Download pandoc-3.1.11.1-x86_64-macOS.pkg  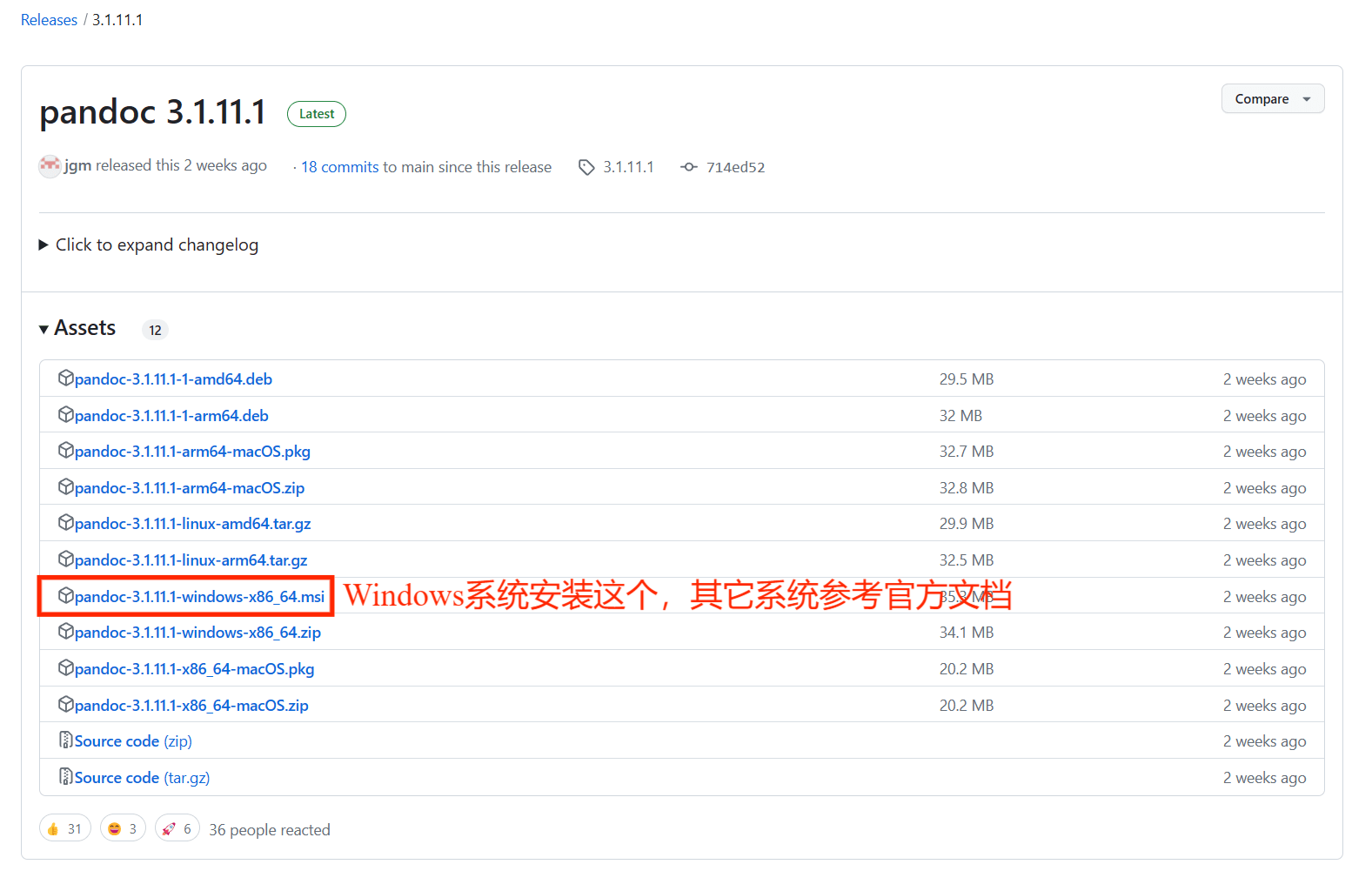(194, 669)
